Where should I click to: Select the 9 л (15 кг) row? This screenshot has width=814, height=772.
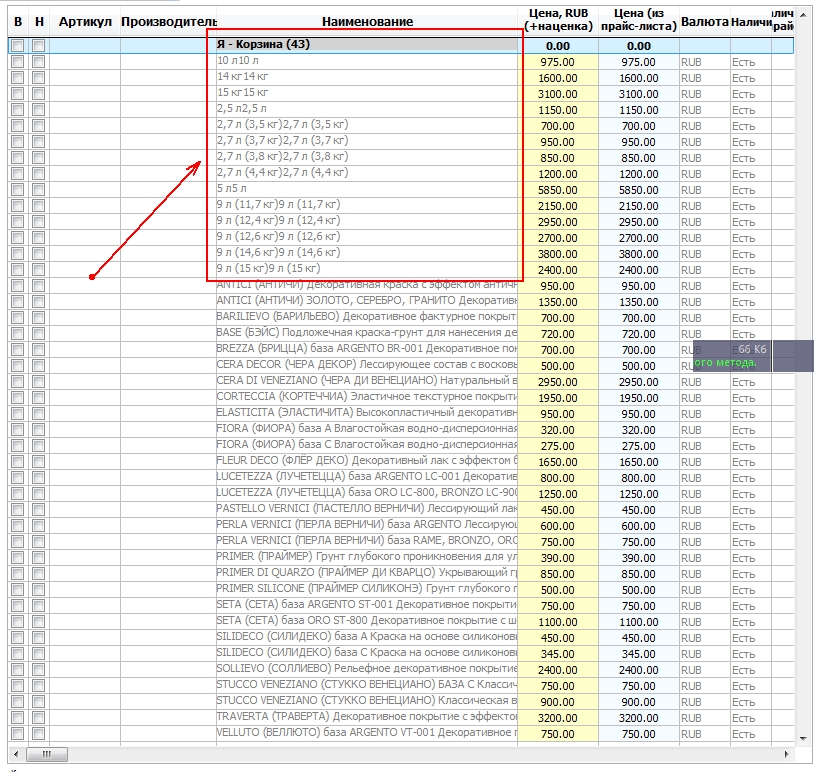(401, 269)
